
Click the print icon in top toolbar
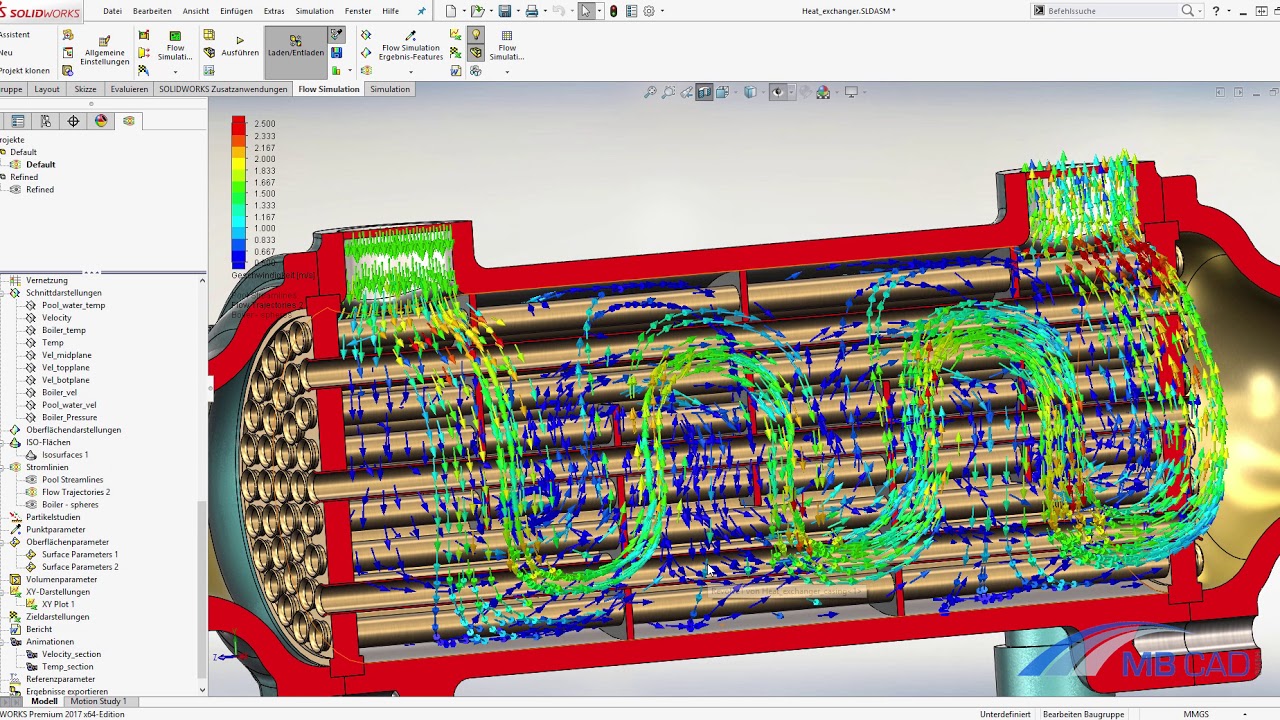click(x=532, y=11)
